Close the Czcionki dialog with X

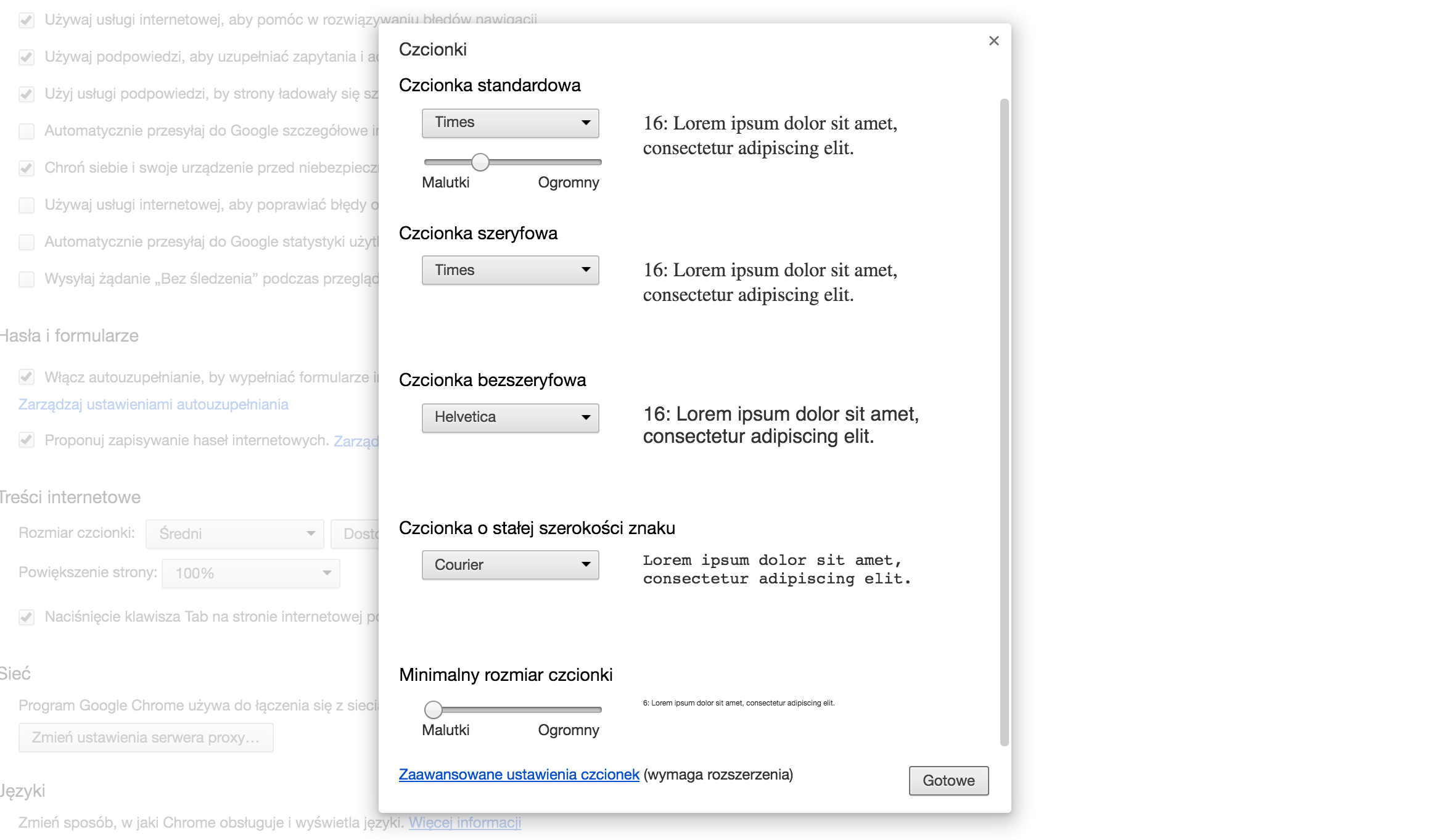pyautogui.click(x=993, y=41)
